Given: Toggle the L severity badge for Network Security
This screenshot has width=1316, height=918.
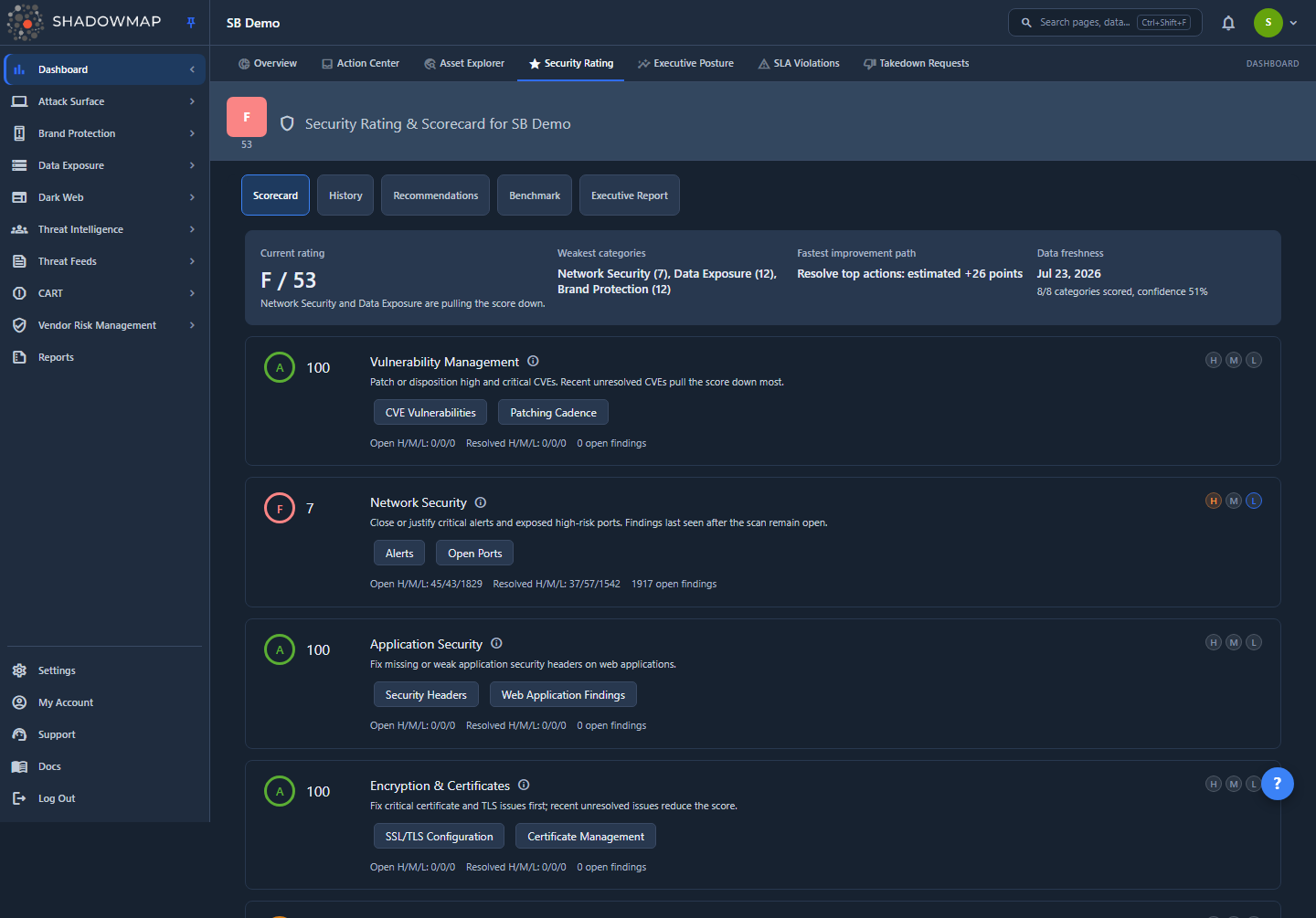Looking at the screenshot, I should (x=1254, y=501).
